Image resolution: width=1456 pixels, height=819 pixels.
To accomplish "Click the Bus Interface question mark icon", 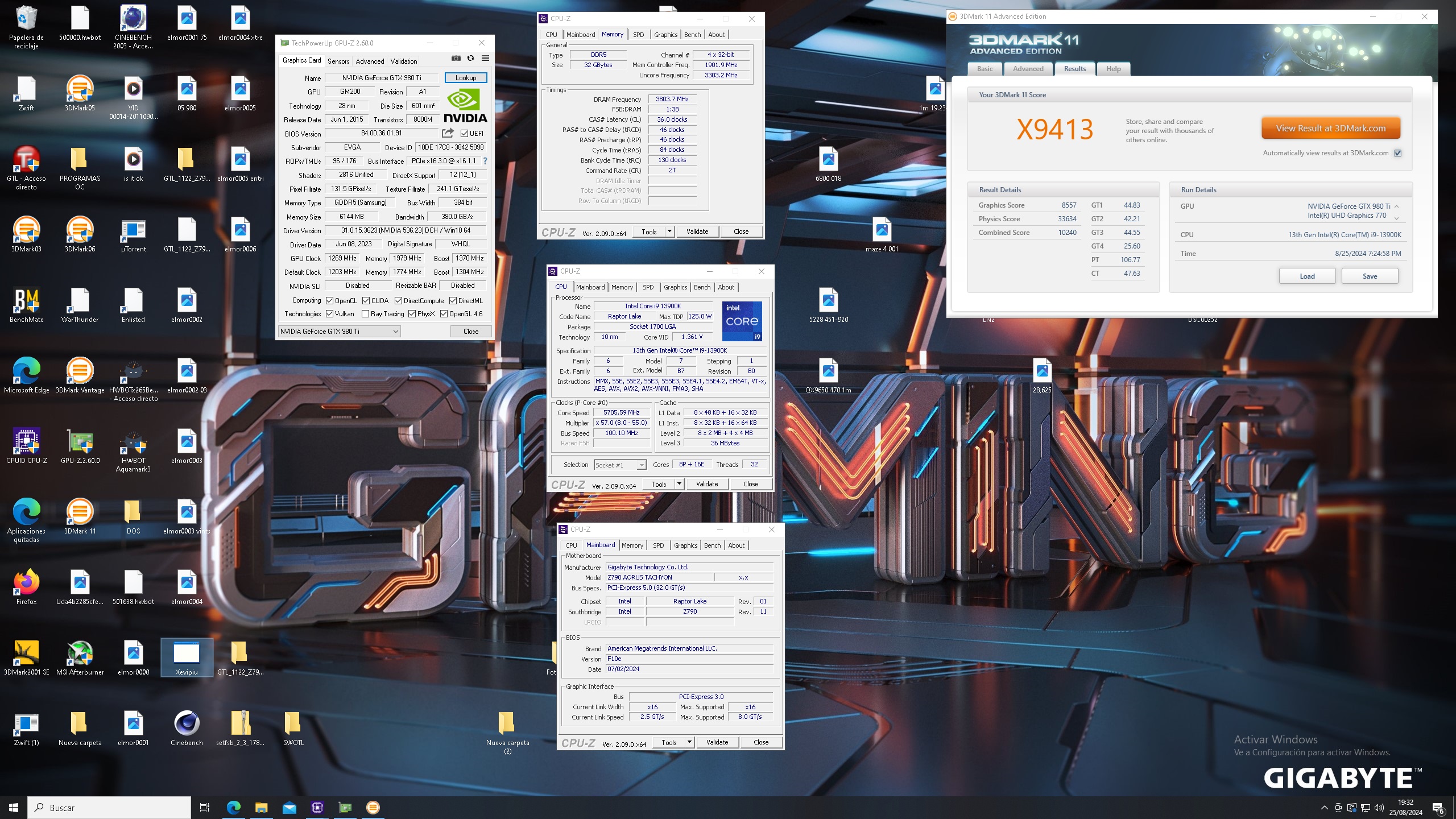I will pos(485,161).
